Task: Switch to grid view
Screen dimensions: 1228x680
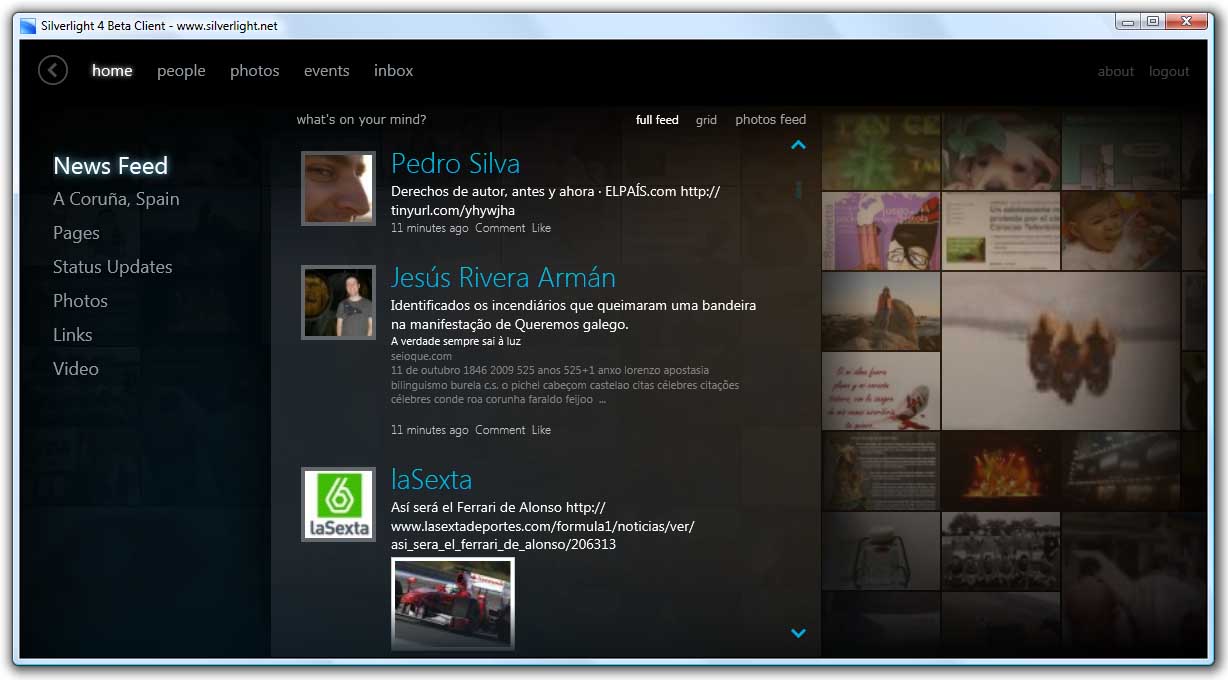Action: [x=706, y=120]
